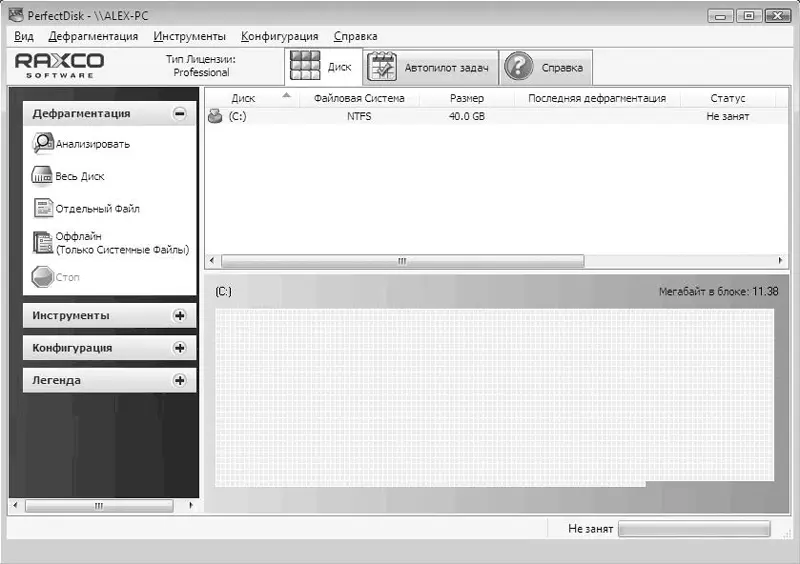This screenshot has height=564, width=800.
Task: Close the PerfectDisk window
Action: point(778,16)
